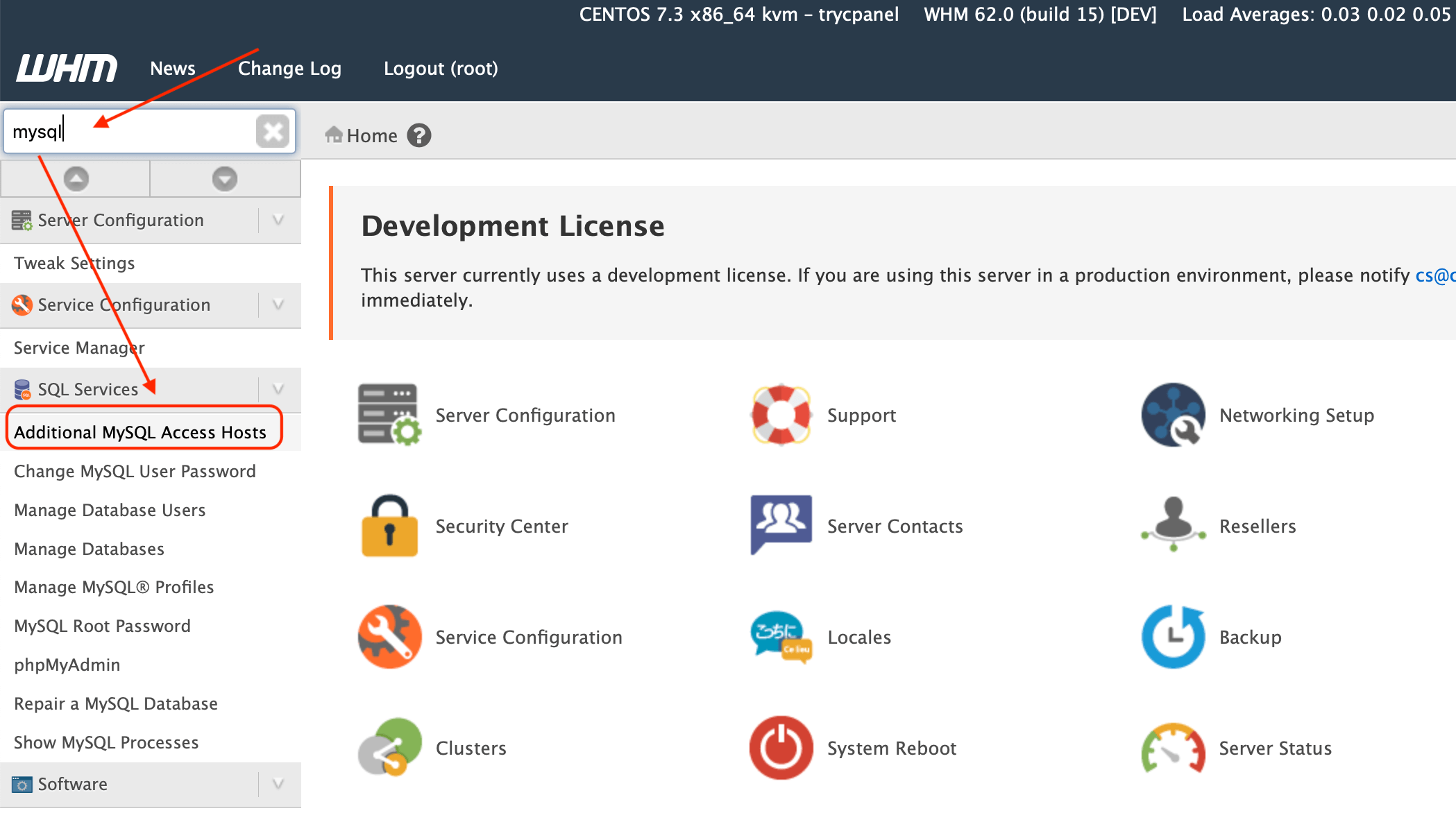The height and width of the screenshot is (813, 1456).
Task: Open the Security Center padlock icon
Action: pyautogui.click(x=389, y=527)
